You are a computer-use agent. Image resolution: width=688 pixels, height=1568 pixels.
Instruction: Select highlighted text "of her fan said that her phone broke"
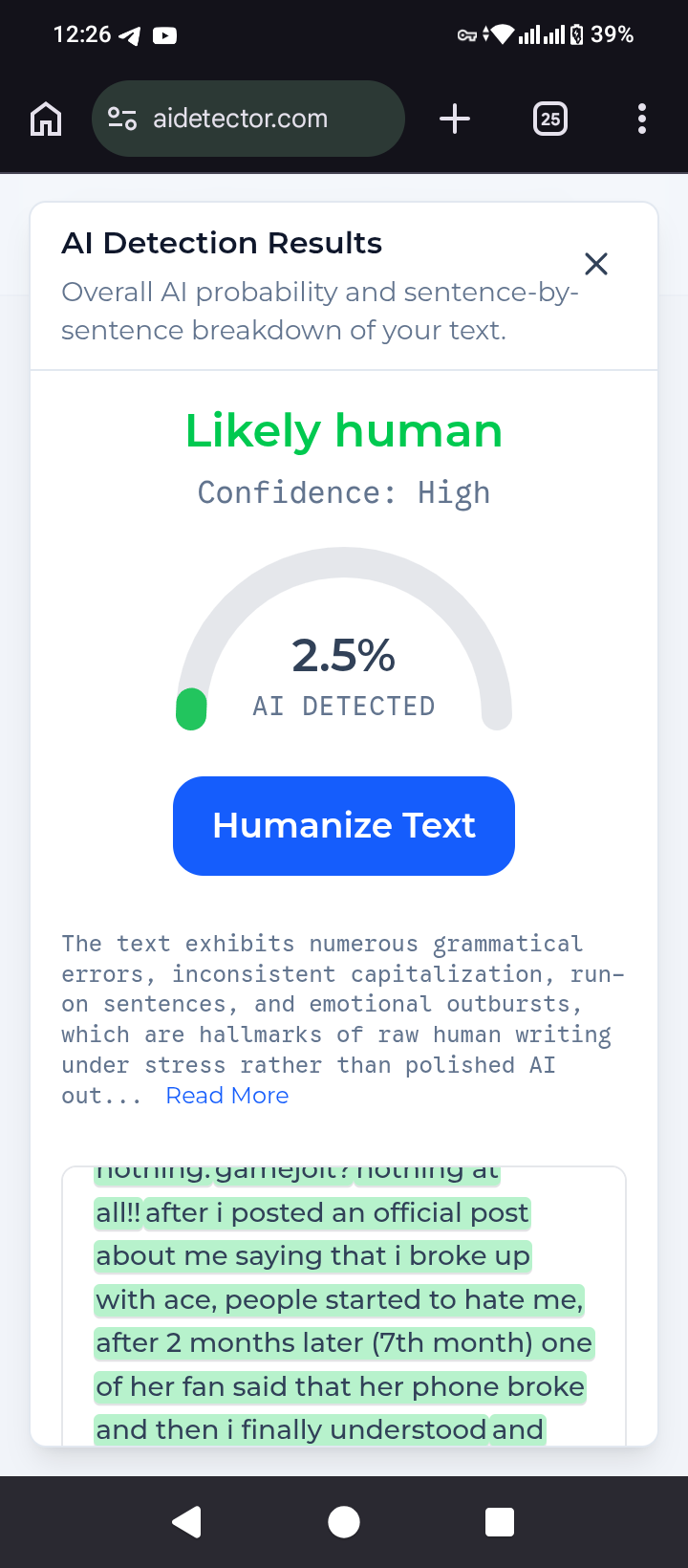coord(339,1386)
